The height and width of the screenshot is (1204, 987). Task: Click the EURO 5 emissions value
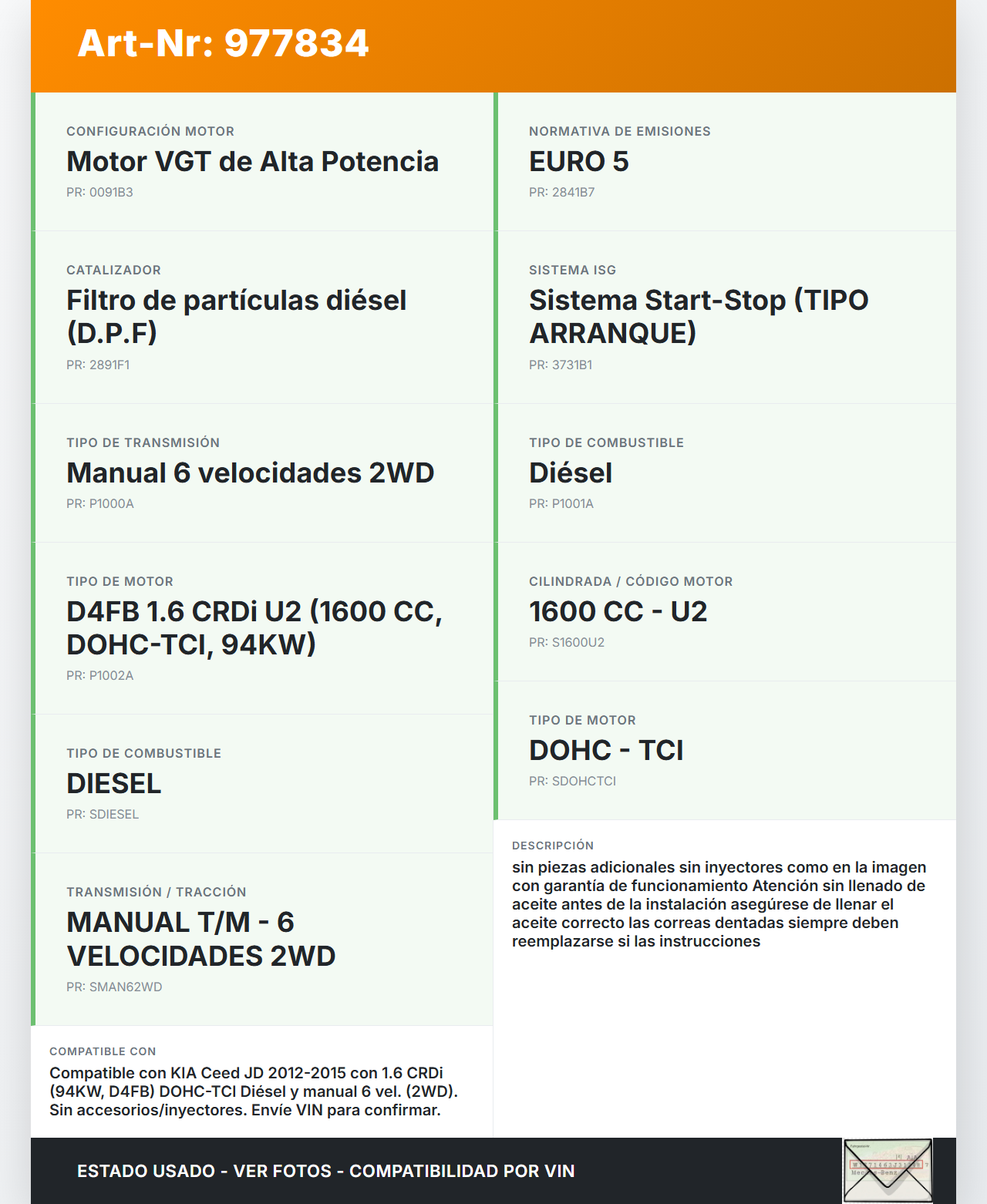point(578,161)
